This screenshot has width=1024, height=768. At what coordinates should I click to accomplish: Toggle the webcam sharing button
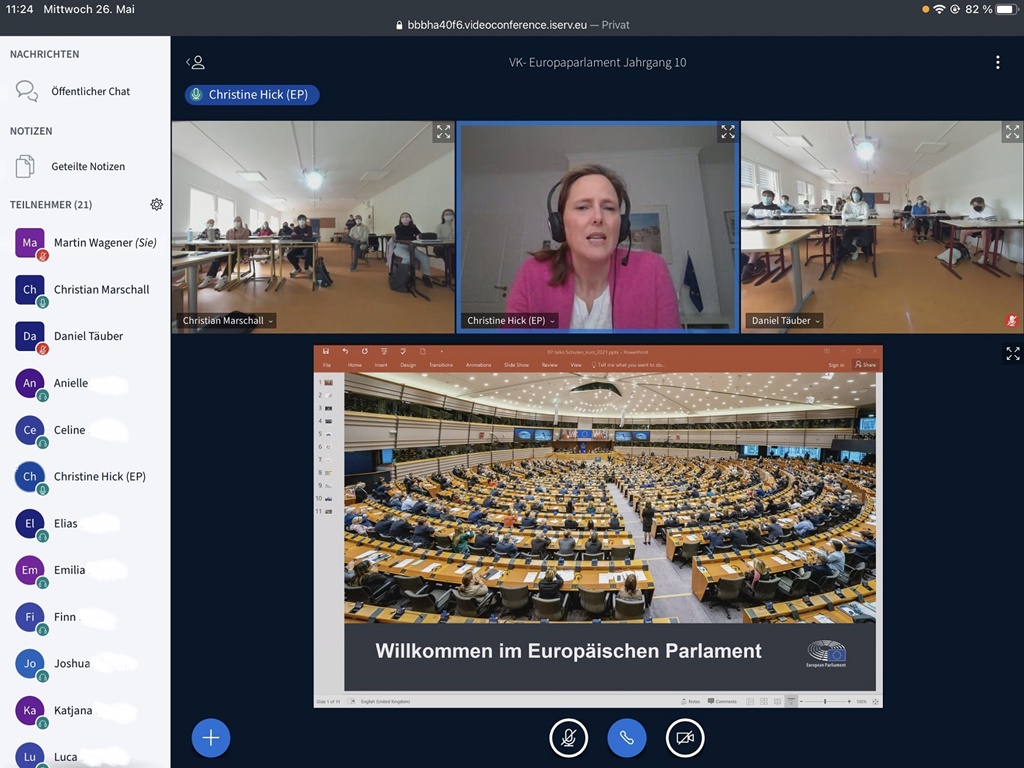685,738
